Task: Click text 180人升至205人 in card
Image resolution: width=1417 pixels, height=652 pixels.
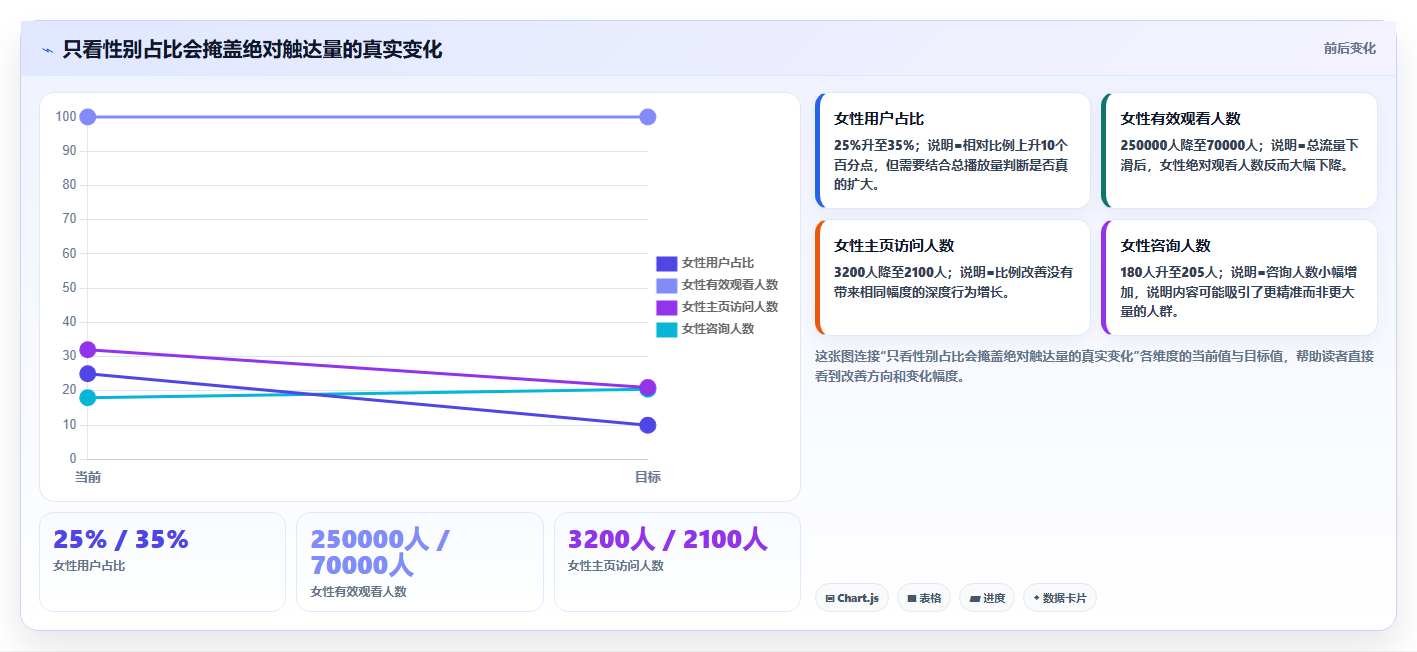Action: pyautogui.click(x=1170, y=272)
